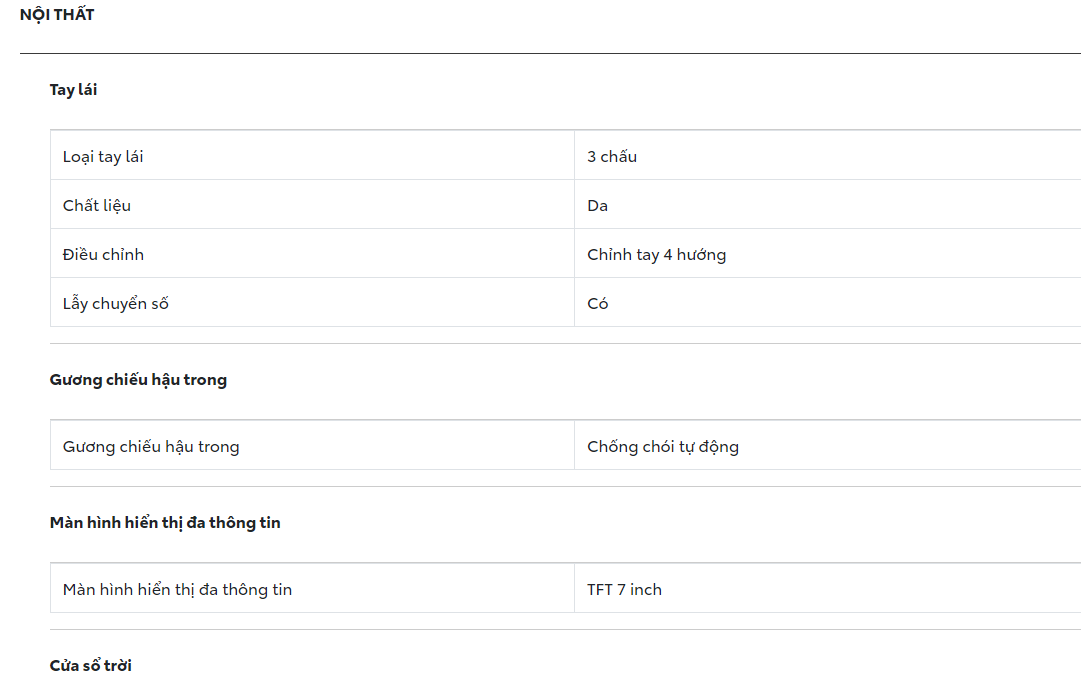The width and height of the screenshot is (1081, 693).
Task: Click the bold Màn hình hiển thị đa thông tin heading
Action: point(165,523)
